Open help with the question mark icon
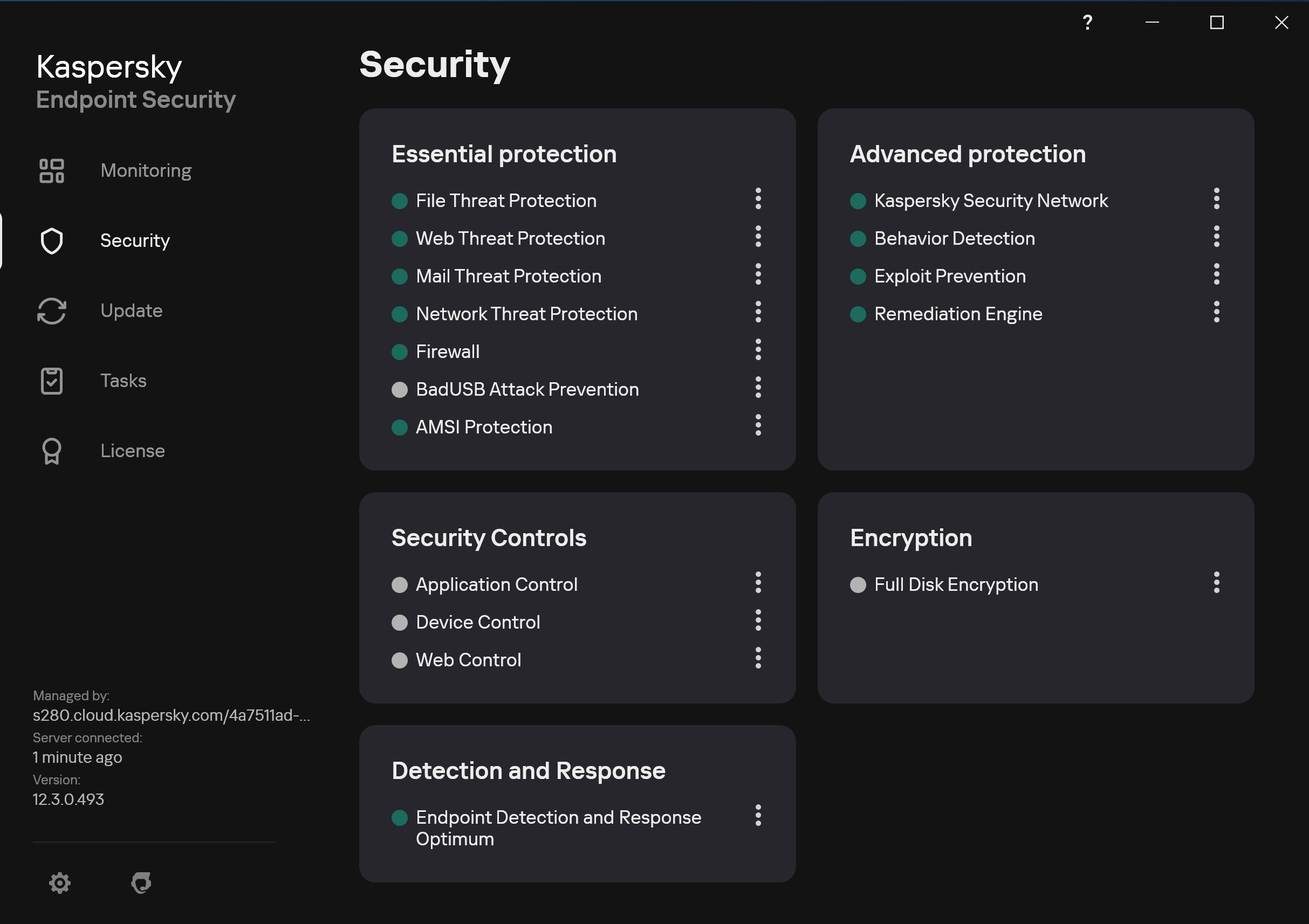 (x=1087, y=22)
